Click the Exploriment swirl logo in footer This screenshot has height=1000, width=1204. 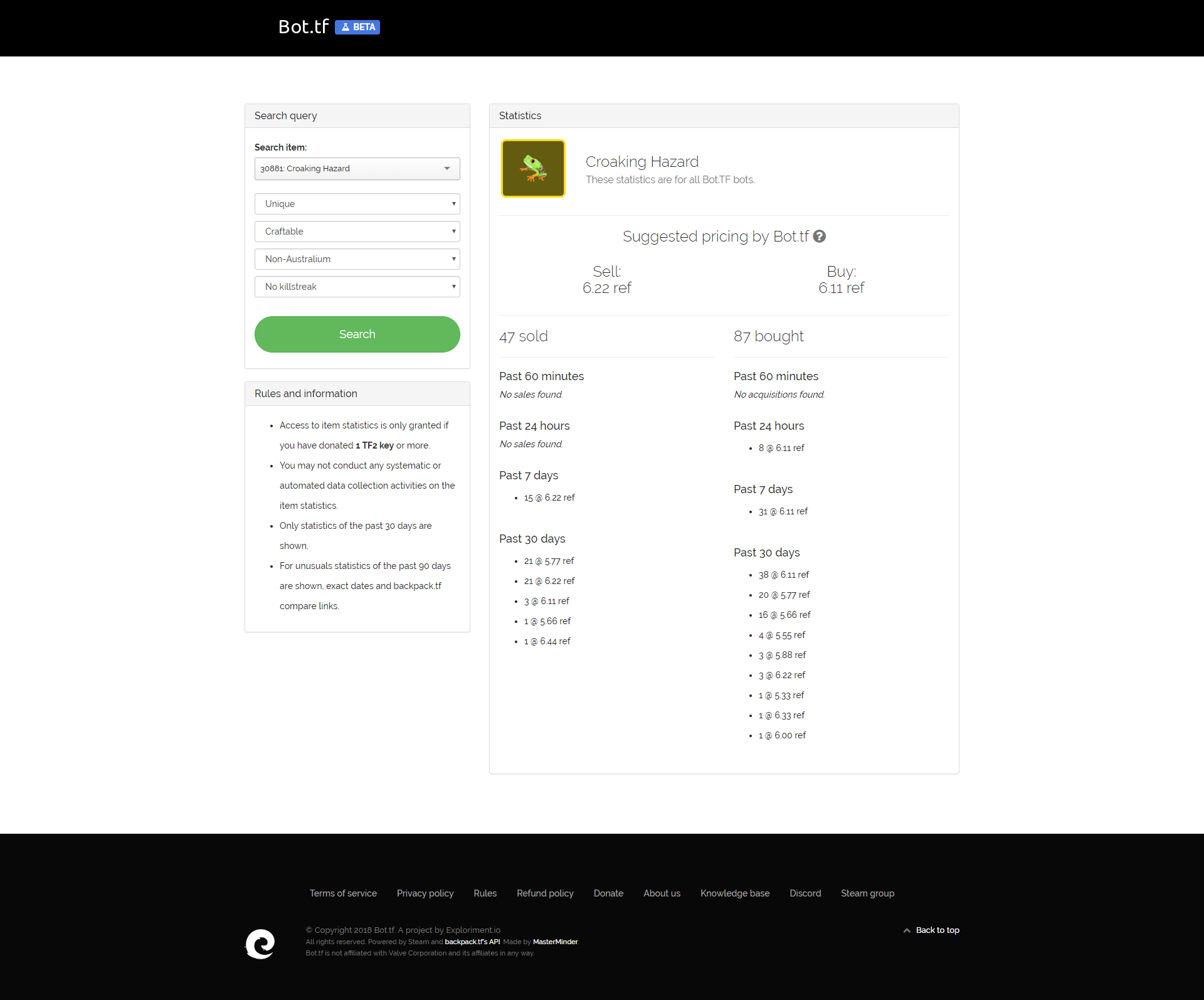point(260,944)
